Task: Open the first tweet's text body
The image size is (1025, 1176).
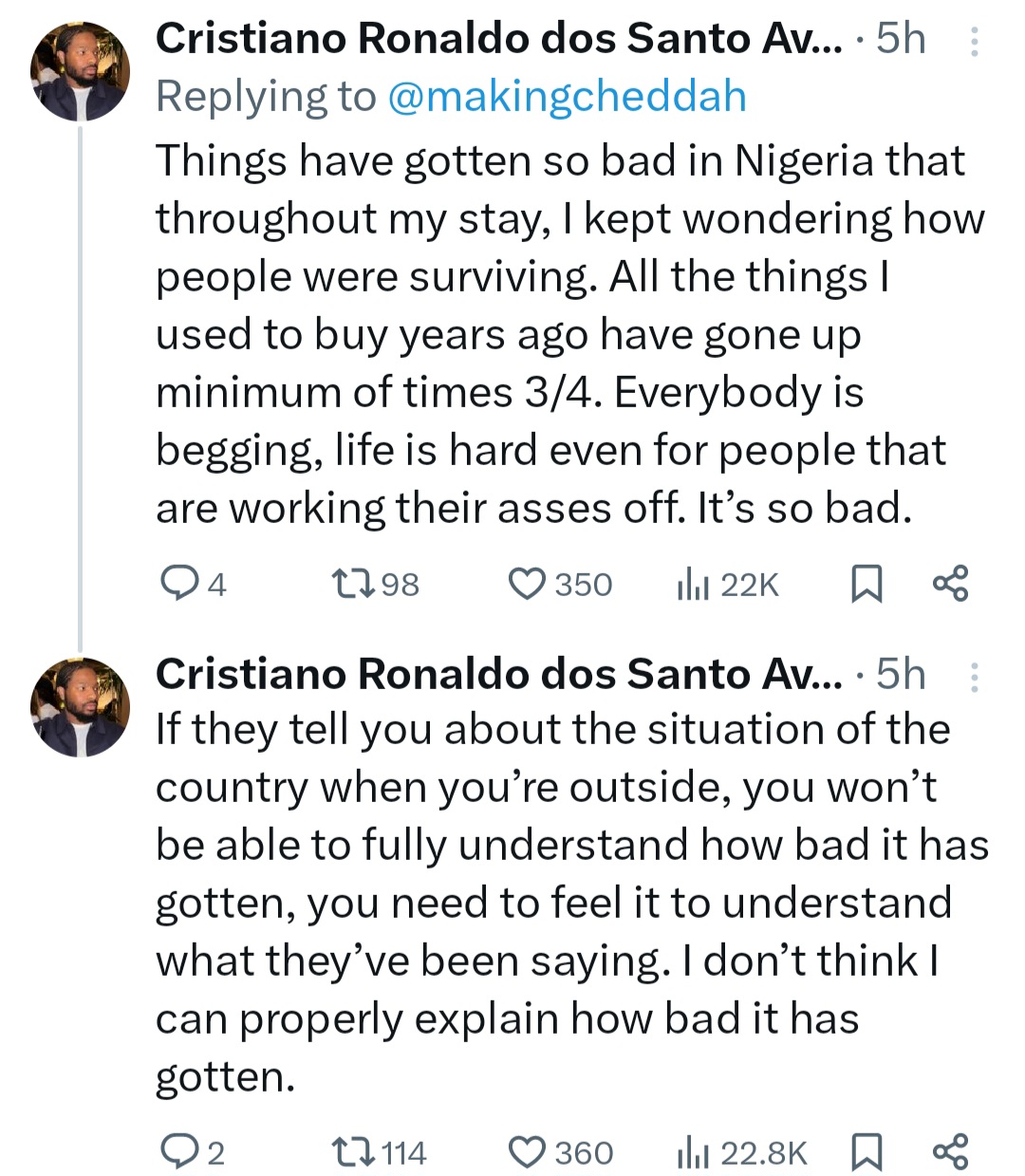Action: pyautogui.click(x=569, y=334)
